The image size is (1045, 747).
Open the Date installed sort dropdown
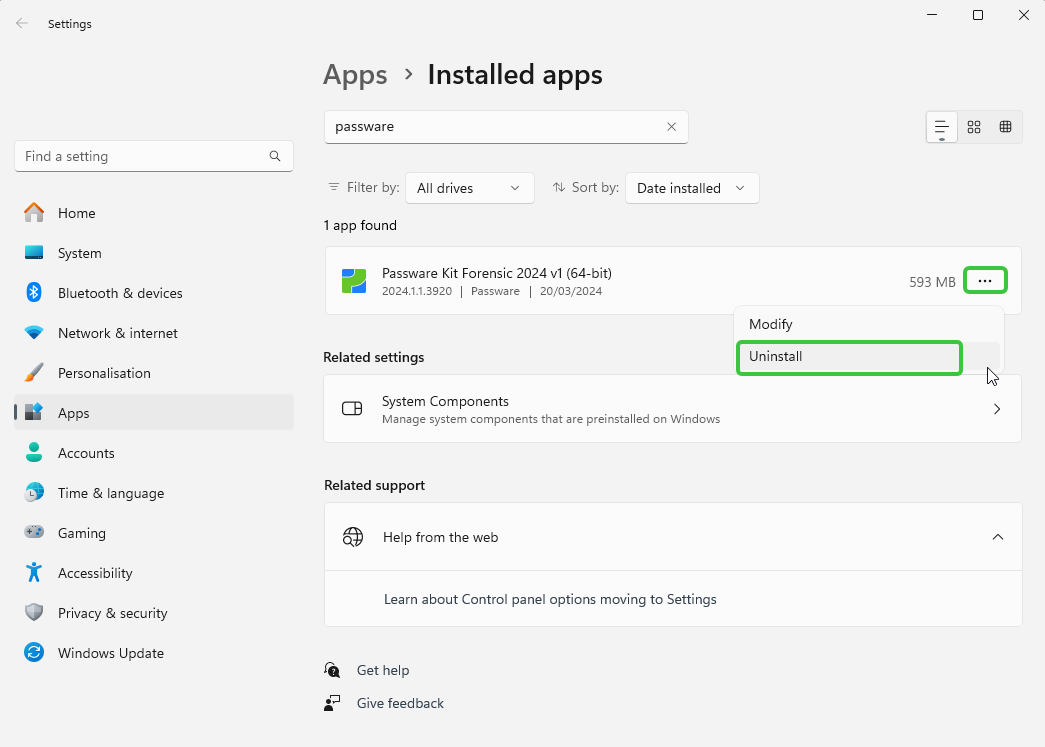[x=692, y=188]
